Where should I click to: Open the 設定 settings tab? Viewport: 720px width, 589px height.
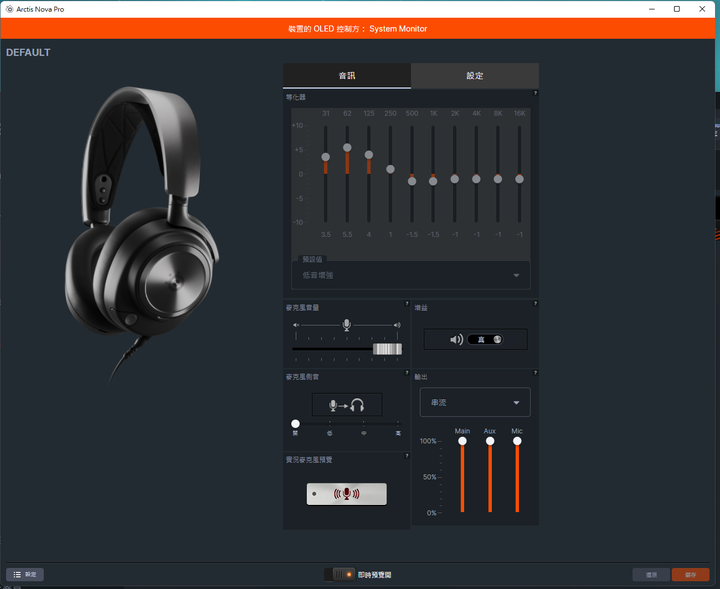click(475, 76)
